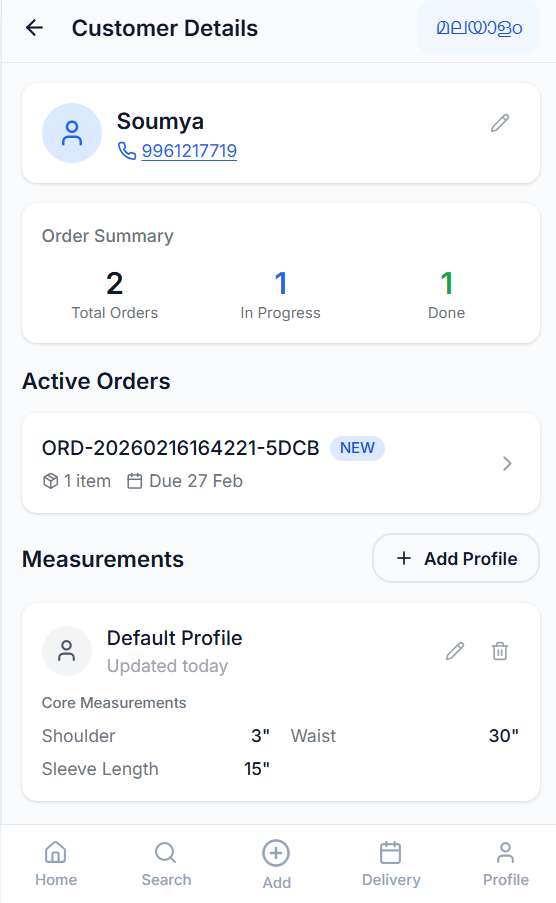Open the Delivery tab
This screenshot has height=903, width=556.
pyautogui.click(x=391, y=863)
